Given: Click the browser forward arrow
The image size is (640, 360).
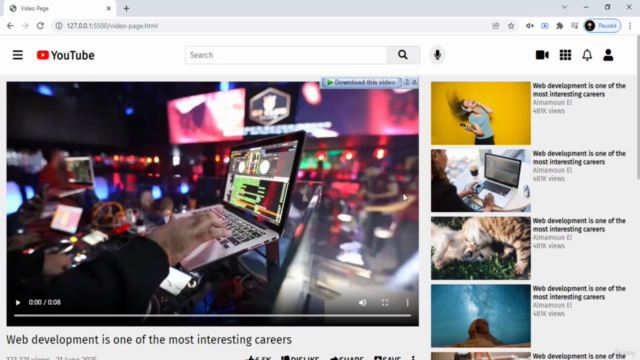Looking at the screenshot, I should [x=25, y=26].
